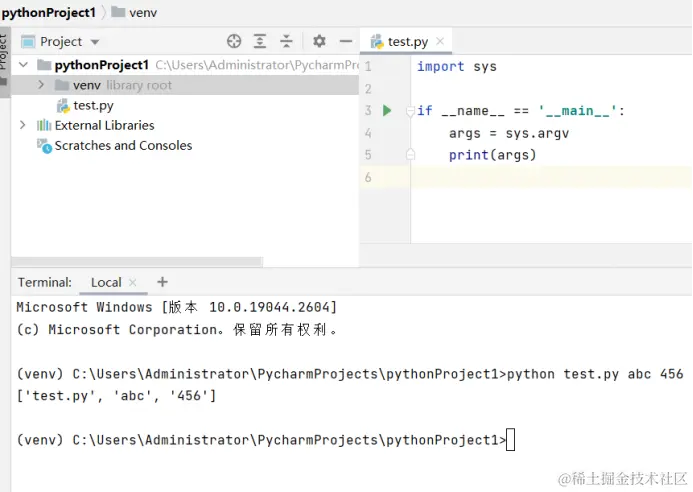This screenshot has height=492, width=693.
Task: Click the Project panel horizontal scrollbar
Action: (x=137, y=261)
